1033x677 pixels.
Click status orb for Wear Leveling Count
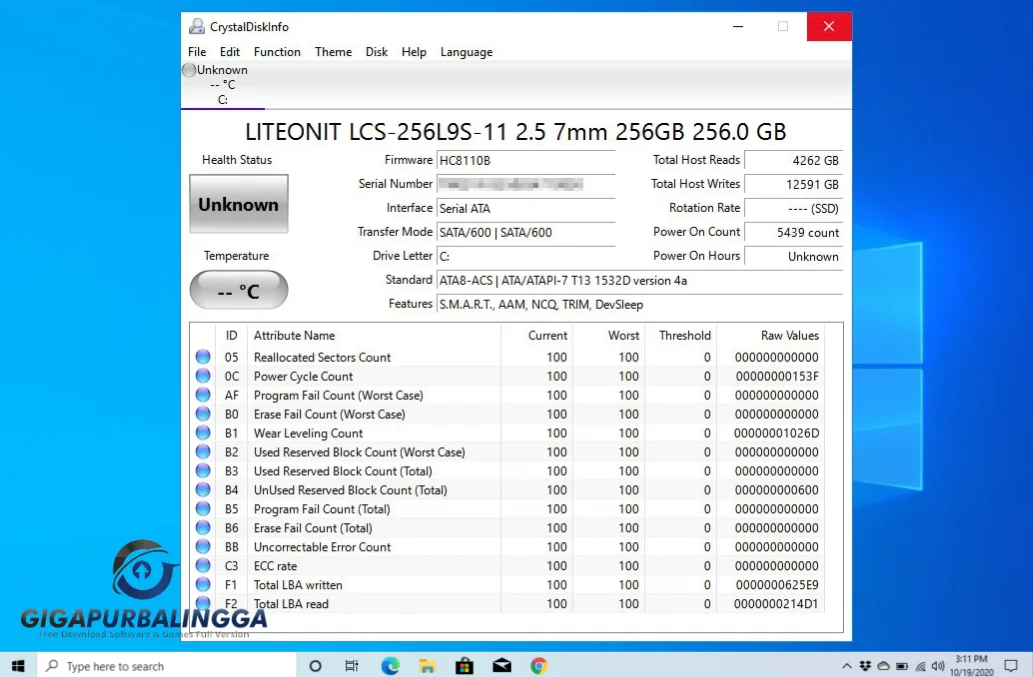(203, 433)
